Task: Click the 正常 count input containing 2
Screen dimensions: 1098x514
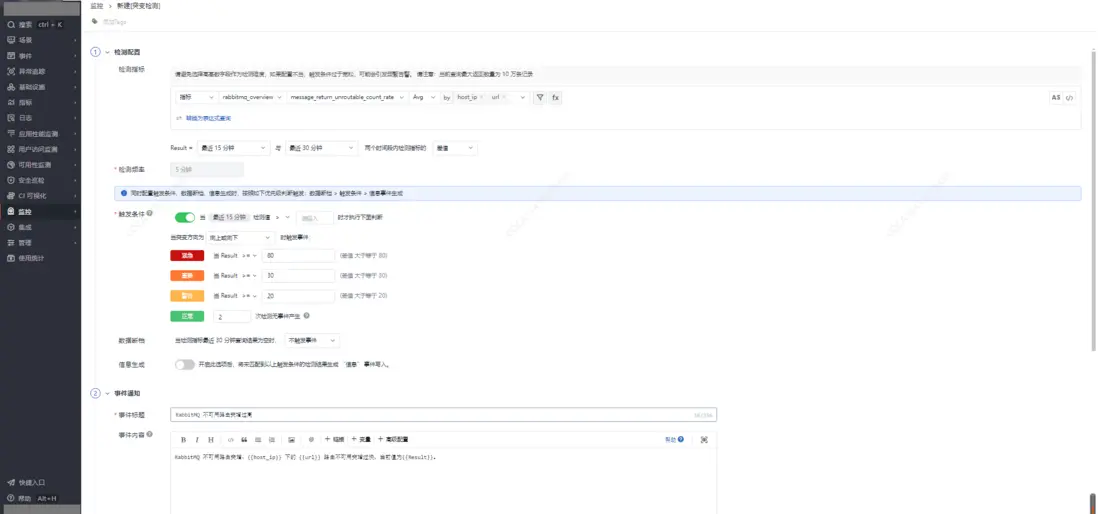Action: (x=232, y=317)
